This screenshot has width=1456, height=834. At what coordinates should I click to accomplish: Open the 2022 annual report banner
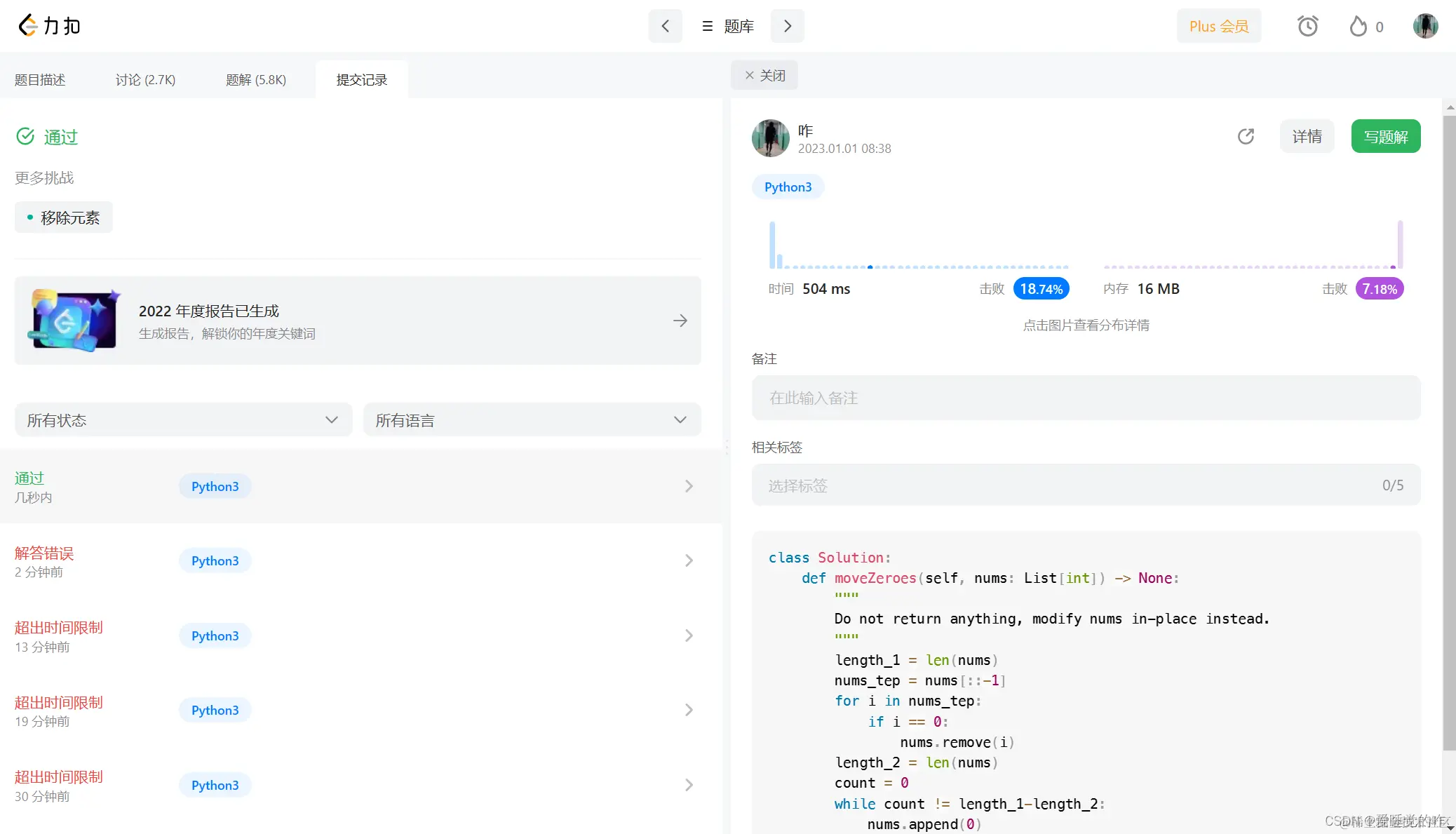[x=358, y=321]
